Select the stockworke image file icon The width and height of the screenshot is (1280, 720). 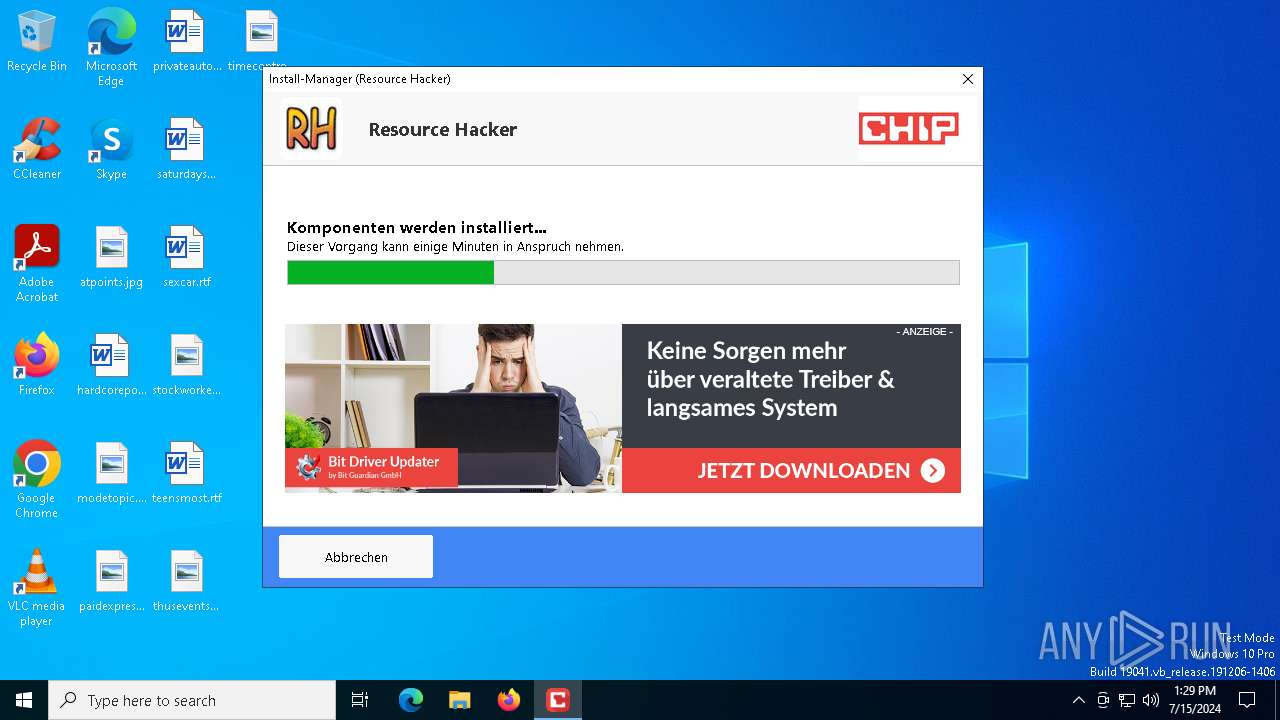click(186, 365)
